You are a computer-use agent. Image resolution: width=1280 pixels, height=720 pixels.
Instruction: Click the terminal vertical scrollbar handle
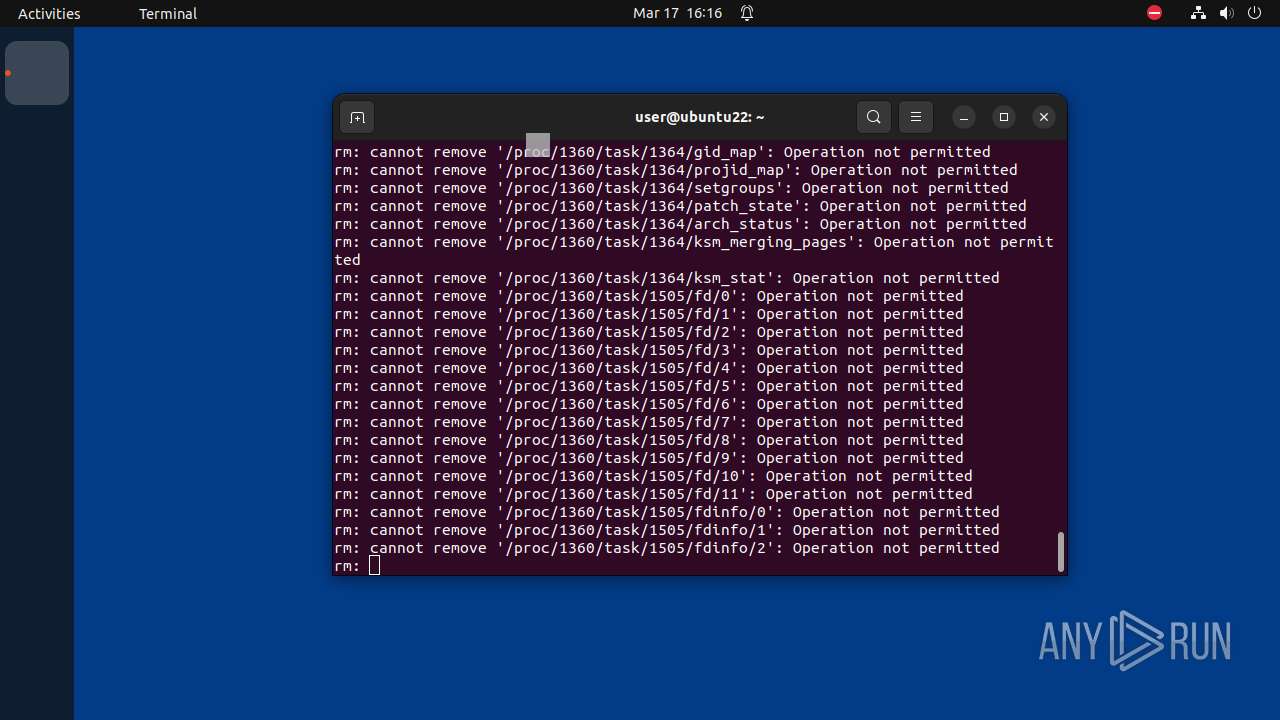pos(1060,552)
